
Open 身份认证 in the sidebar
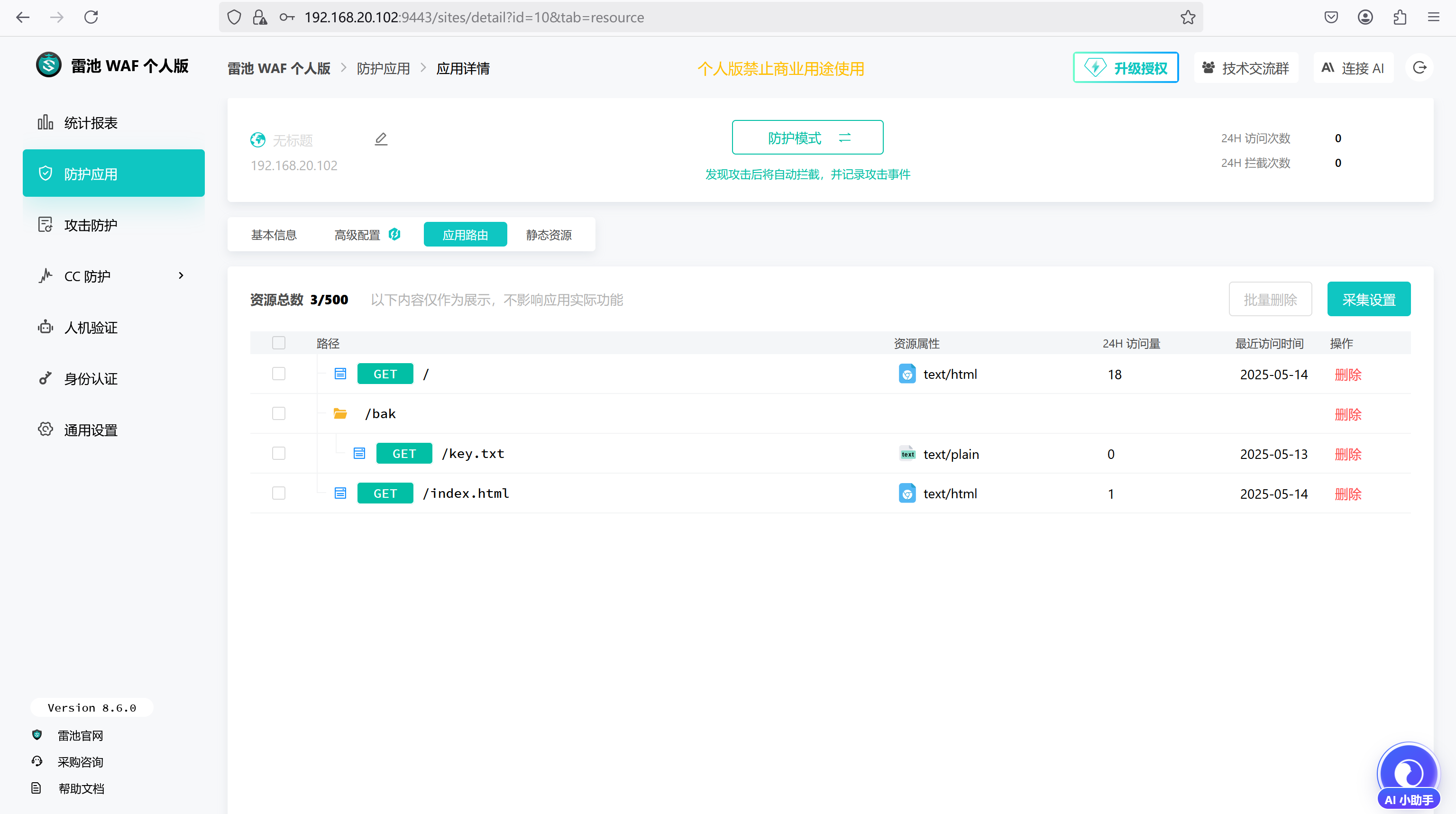pyautogui.click(x=113, y=379)
